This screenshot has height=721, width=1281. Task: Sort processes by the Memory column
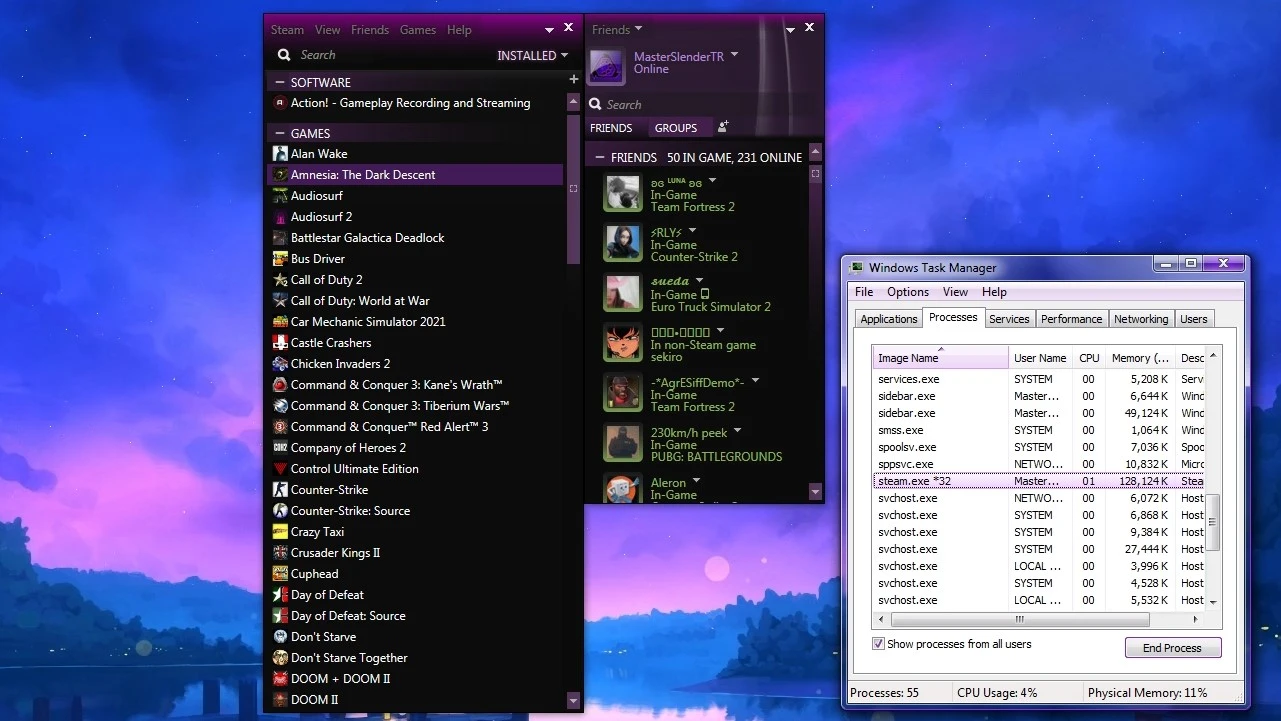click(1139, 358)
